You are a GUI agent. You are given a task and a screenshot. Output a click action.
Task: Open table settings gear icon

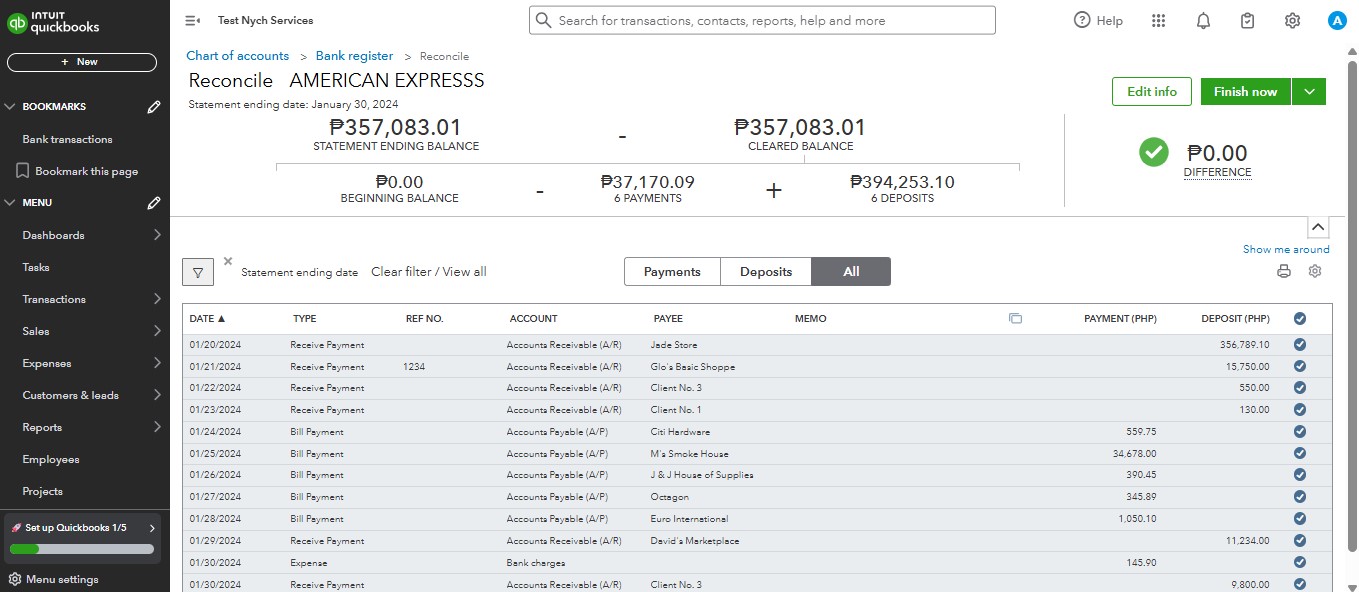(1315, 271)
